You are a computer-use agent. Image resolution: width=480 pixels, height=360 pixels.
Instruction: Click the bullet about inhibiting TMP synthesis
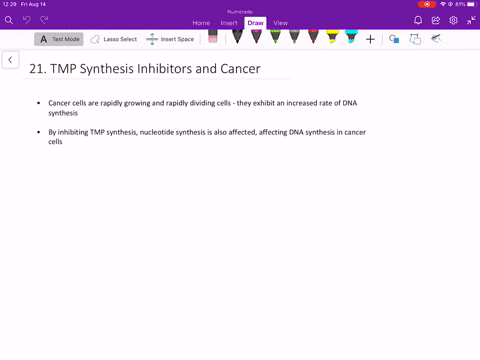207,137
